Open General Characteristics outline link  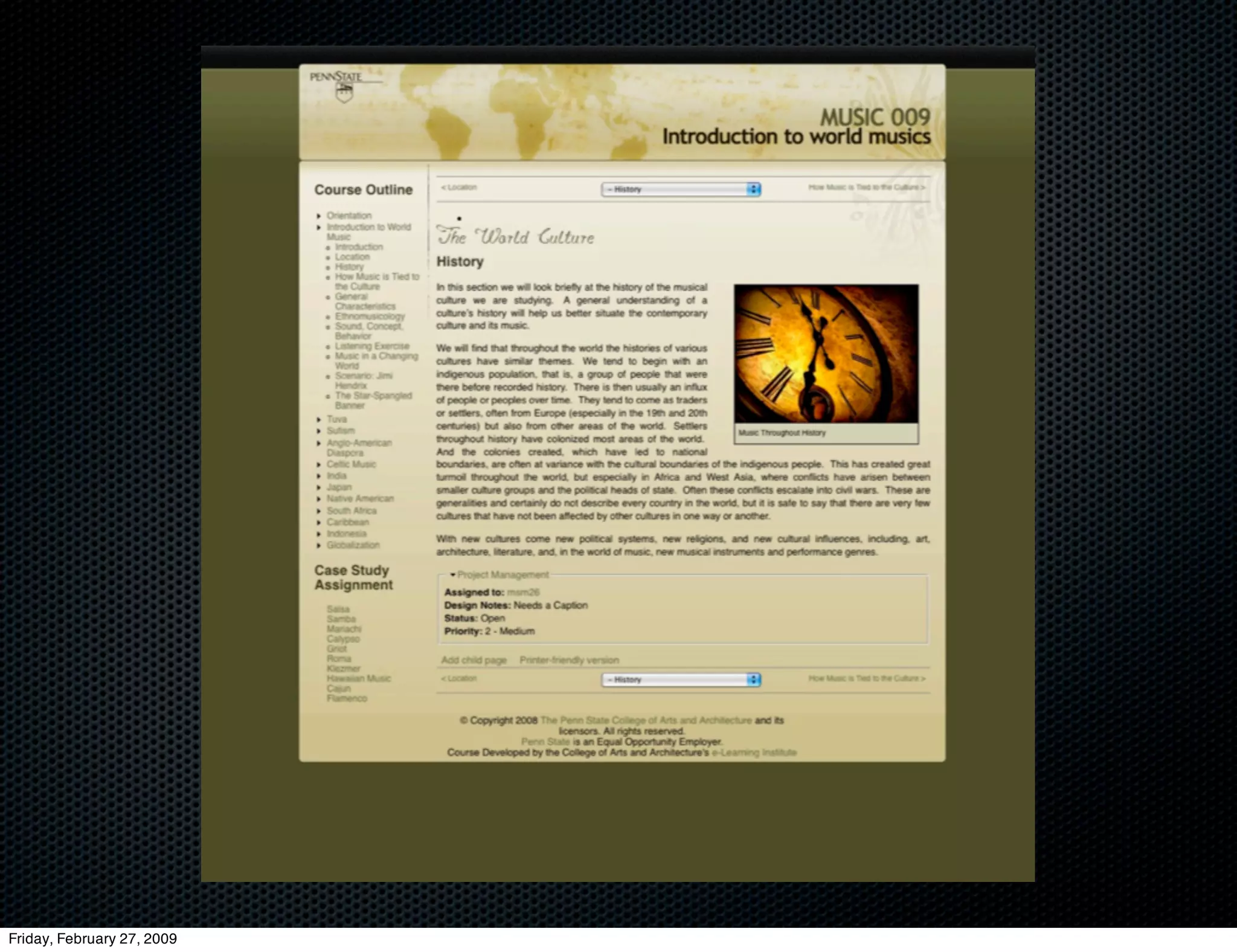365,301
